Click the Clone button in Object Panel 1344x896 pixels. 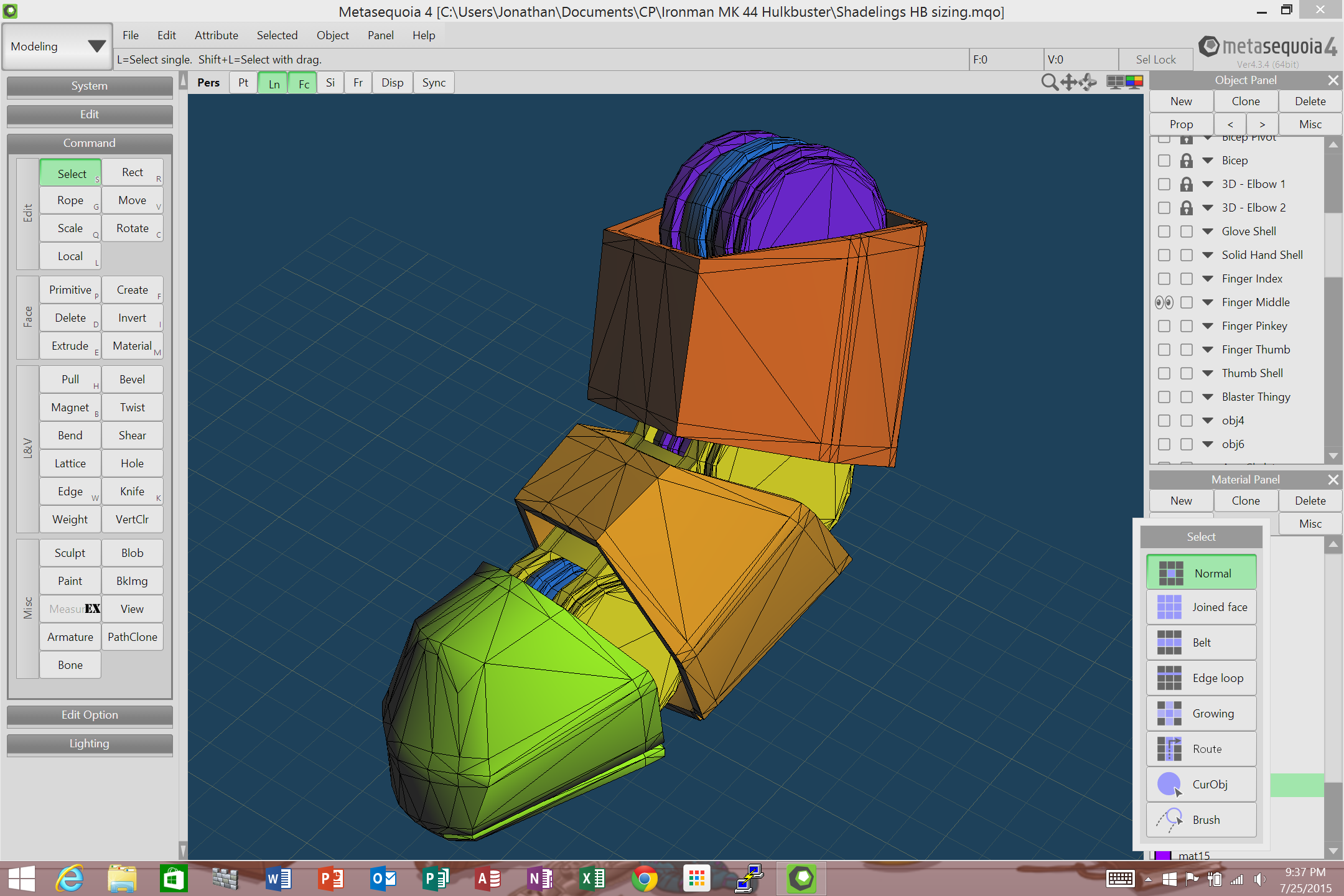(1246, 101)
